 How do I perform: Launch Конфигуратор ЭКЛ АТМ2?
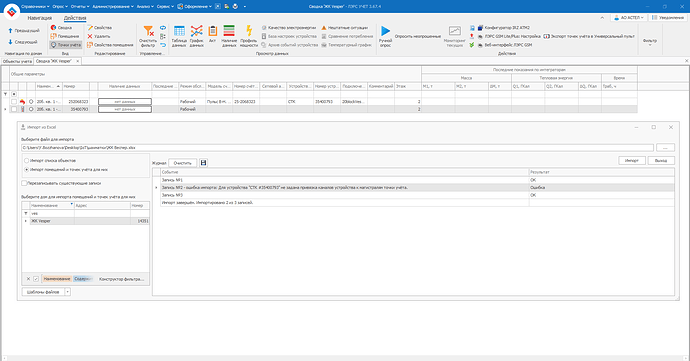(x=503, y=27)
